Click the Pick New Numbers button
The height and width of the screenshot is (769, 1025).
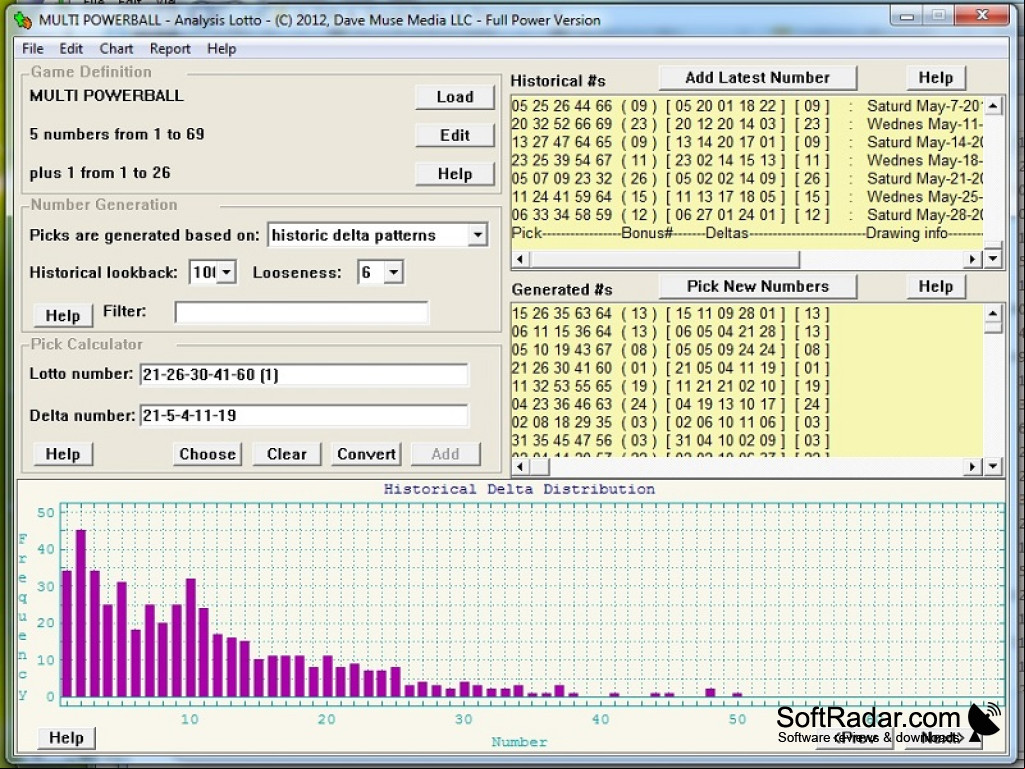[x=758, y=286]
